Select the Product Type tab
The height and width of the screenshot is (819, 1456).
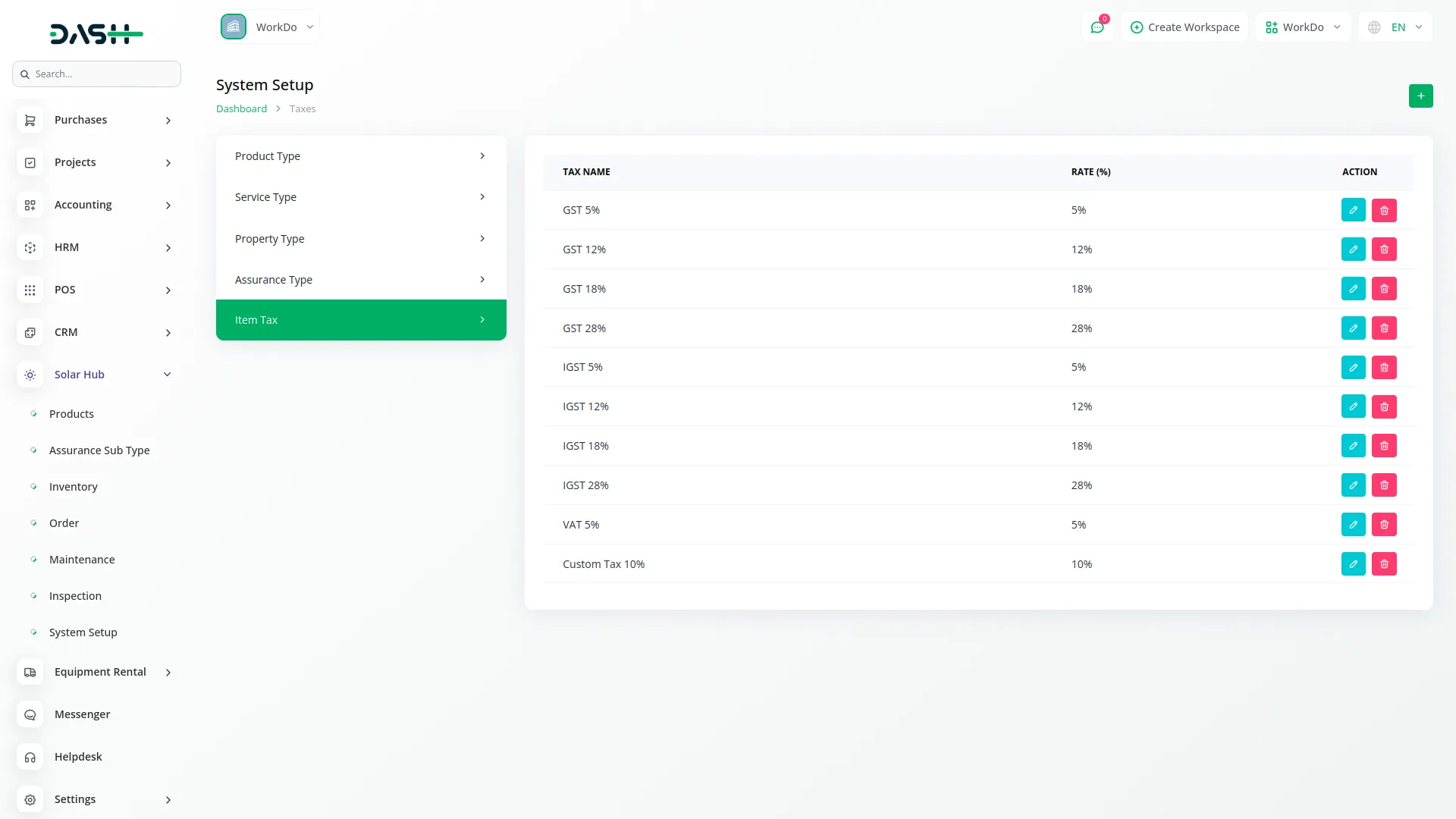360,156
